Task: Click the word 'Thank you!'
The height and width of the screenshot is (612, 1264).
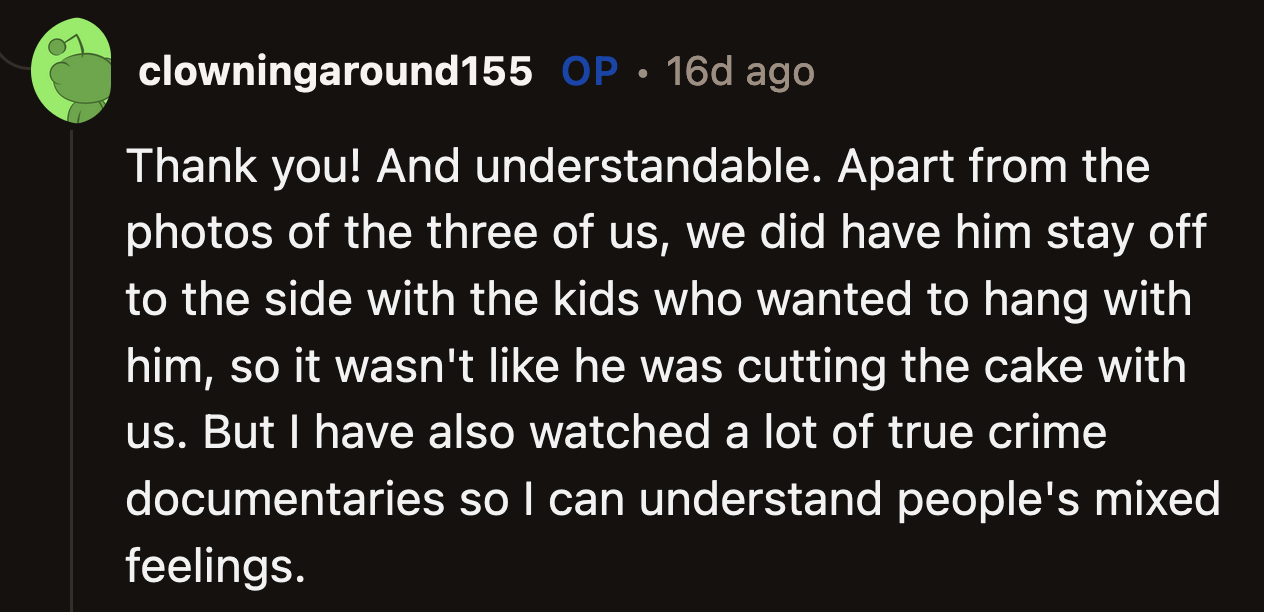Action: [x=240, y=167]
